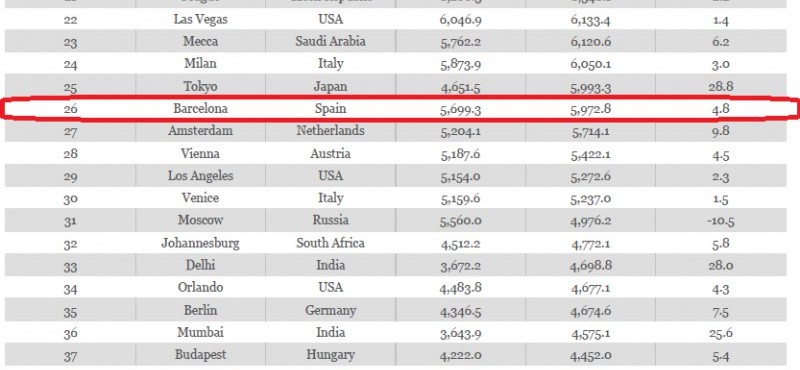
Task: Click the Saudi Arabia country cell
Action: point(330,41)
